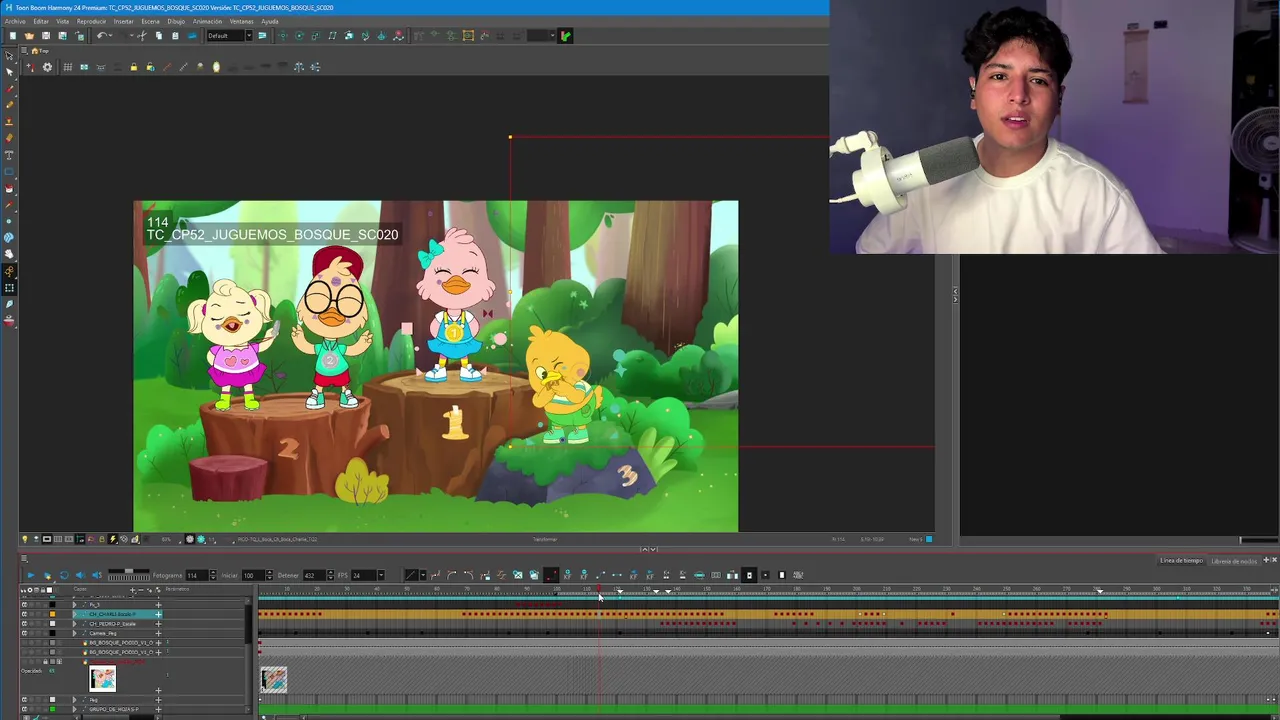Click the drawing thumbnail on timeline track
The height and width of the screenshot is (720, 1280).
[274, 679]
